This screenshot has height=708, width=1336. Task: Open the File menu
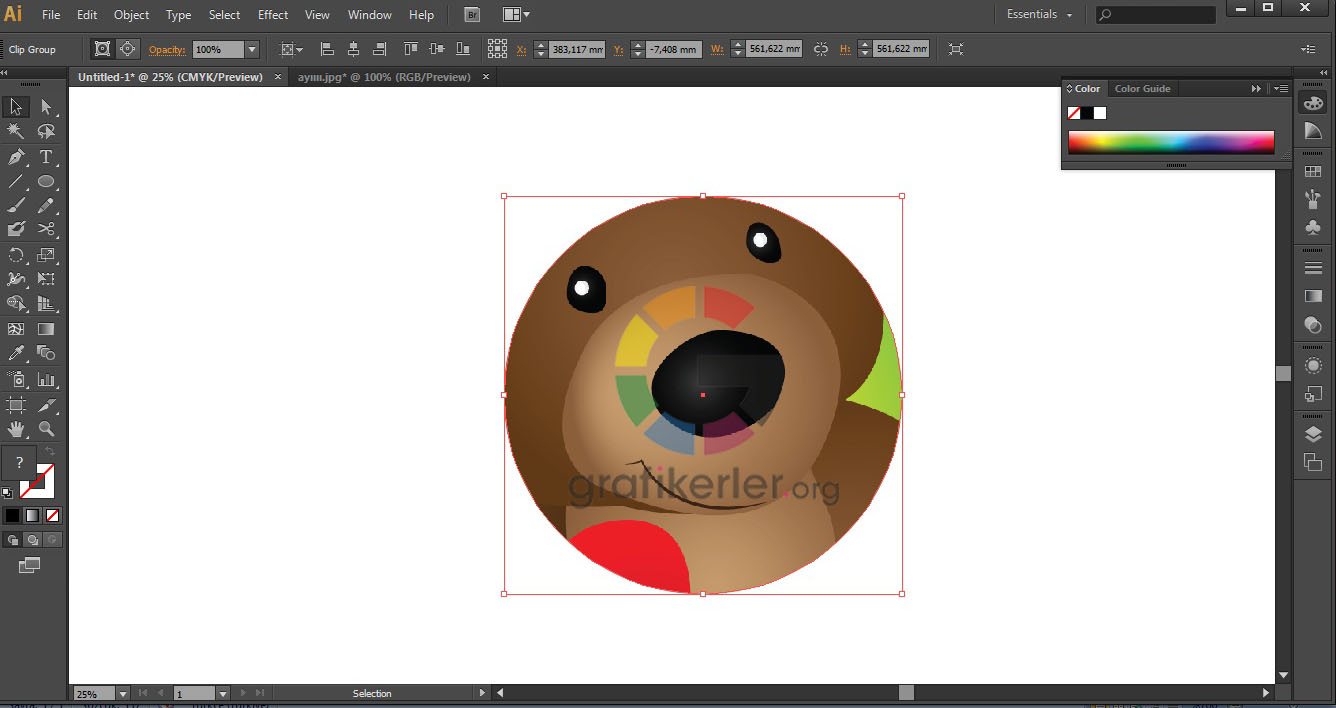(51, 15)
